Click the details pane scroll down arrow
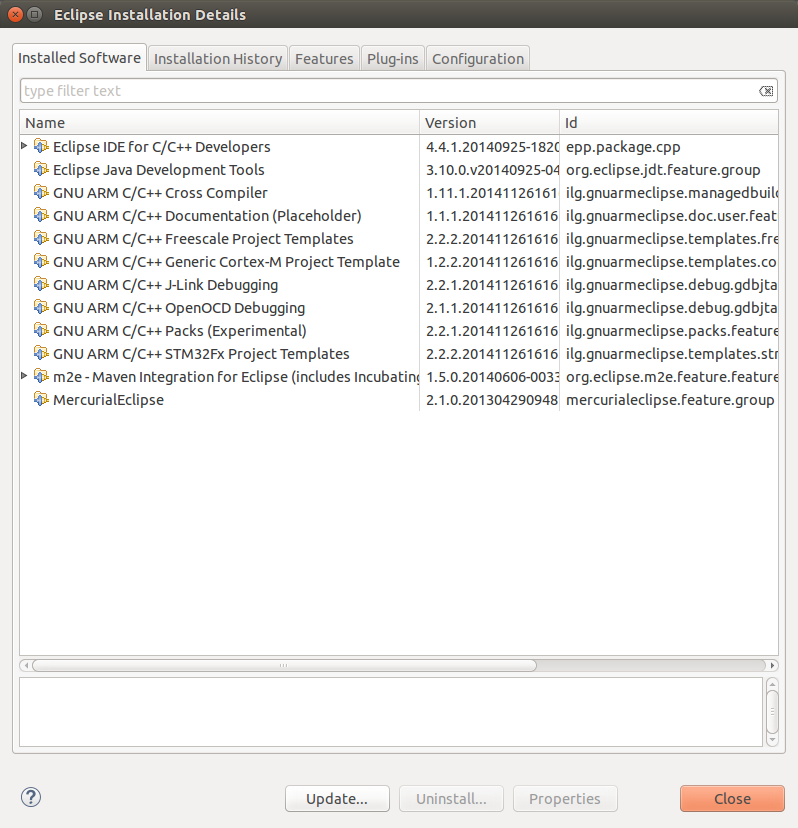The width and height of the screenshot is (798, 828). tap(772, 739)
